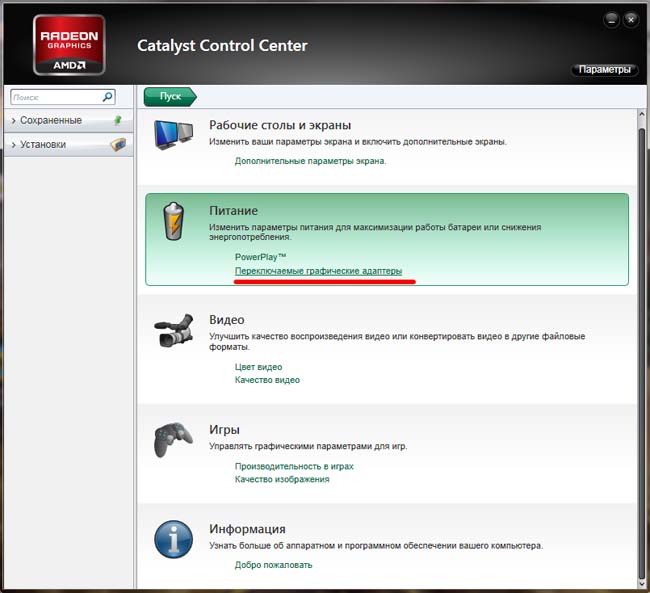Open the Параметры menu button
650x593 pixels.
point(604,70)
